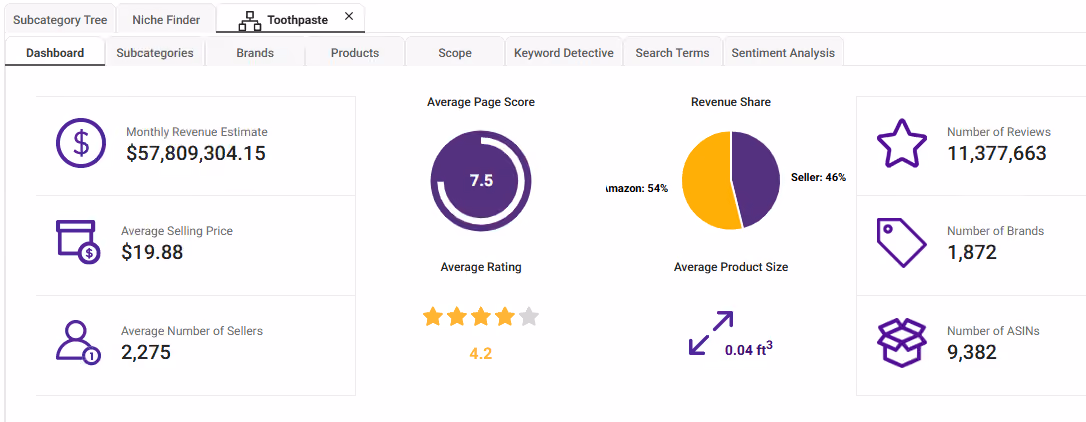Click the sellers person icon
This screenshot has width=1086, height=422.
coord(78,342)
